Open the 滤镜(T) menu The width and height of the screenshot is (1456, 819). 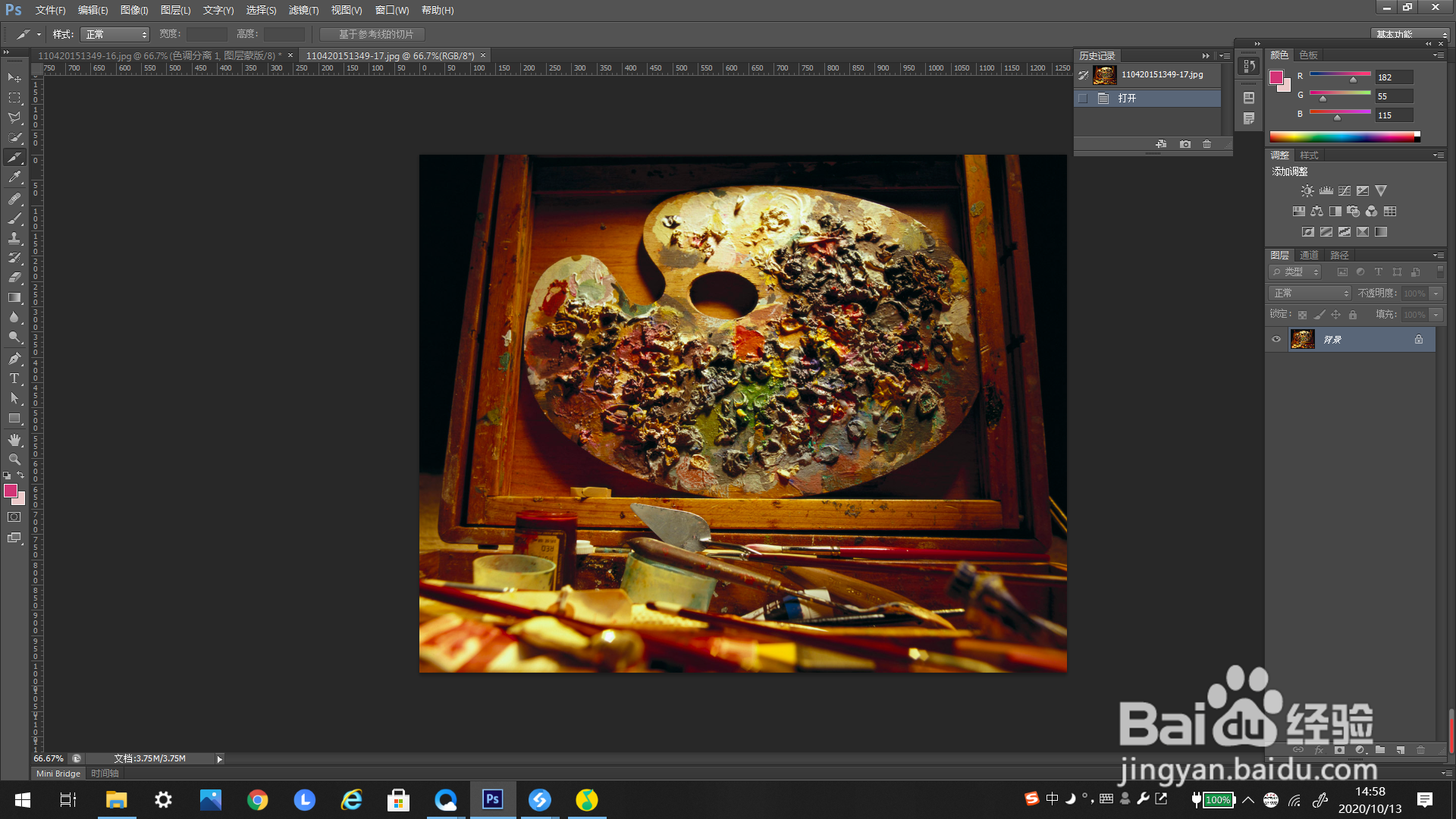coord(303,10)
